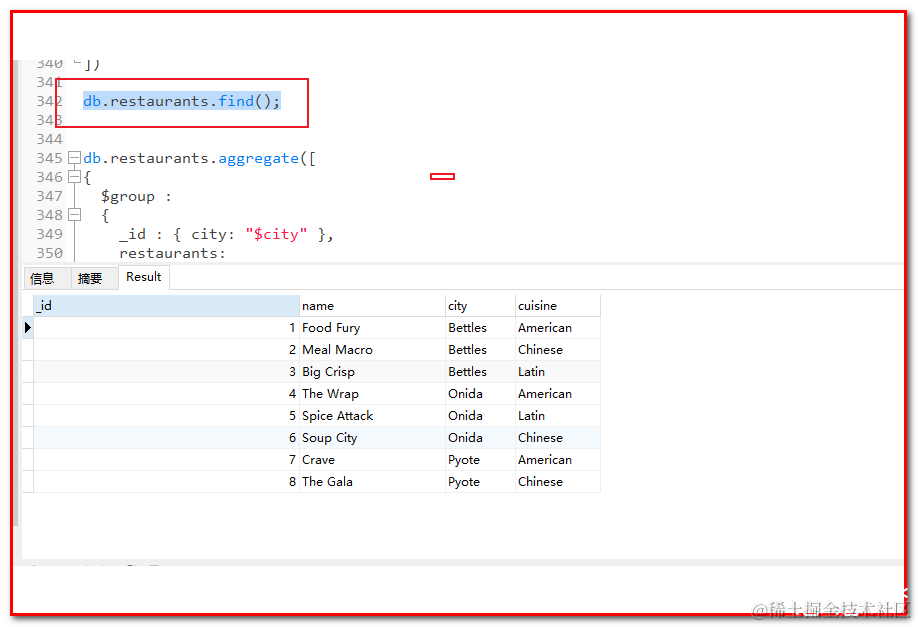
Task: Click cuisine American in Food Fury row
Action: click(x=558, y=328)
